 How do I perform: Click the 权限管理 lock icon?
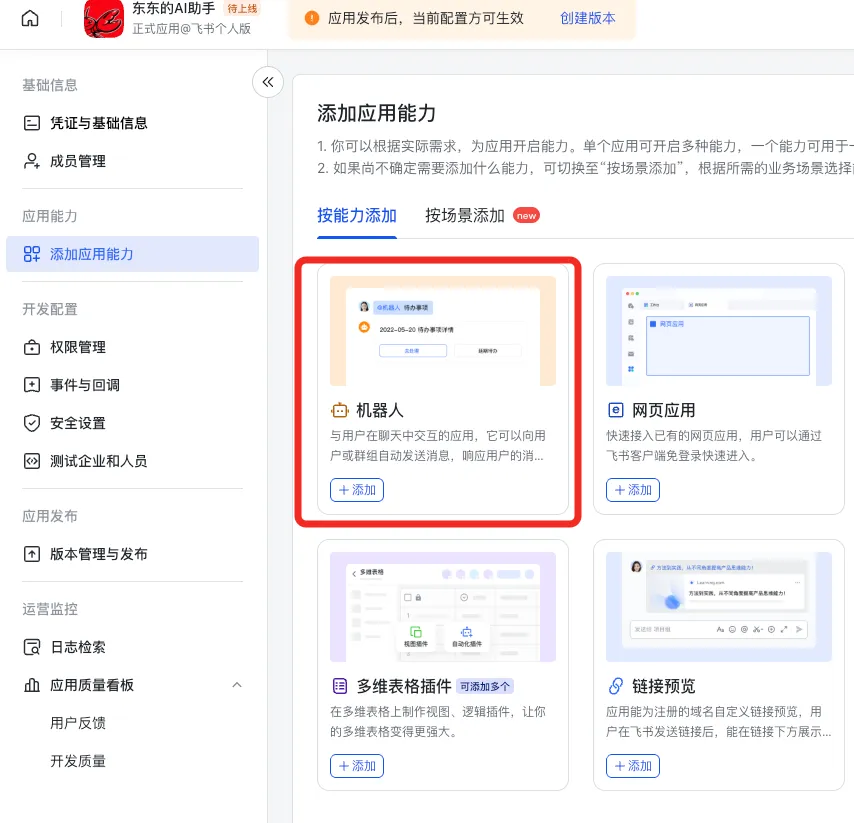[x=32, y=347]
